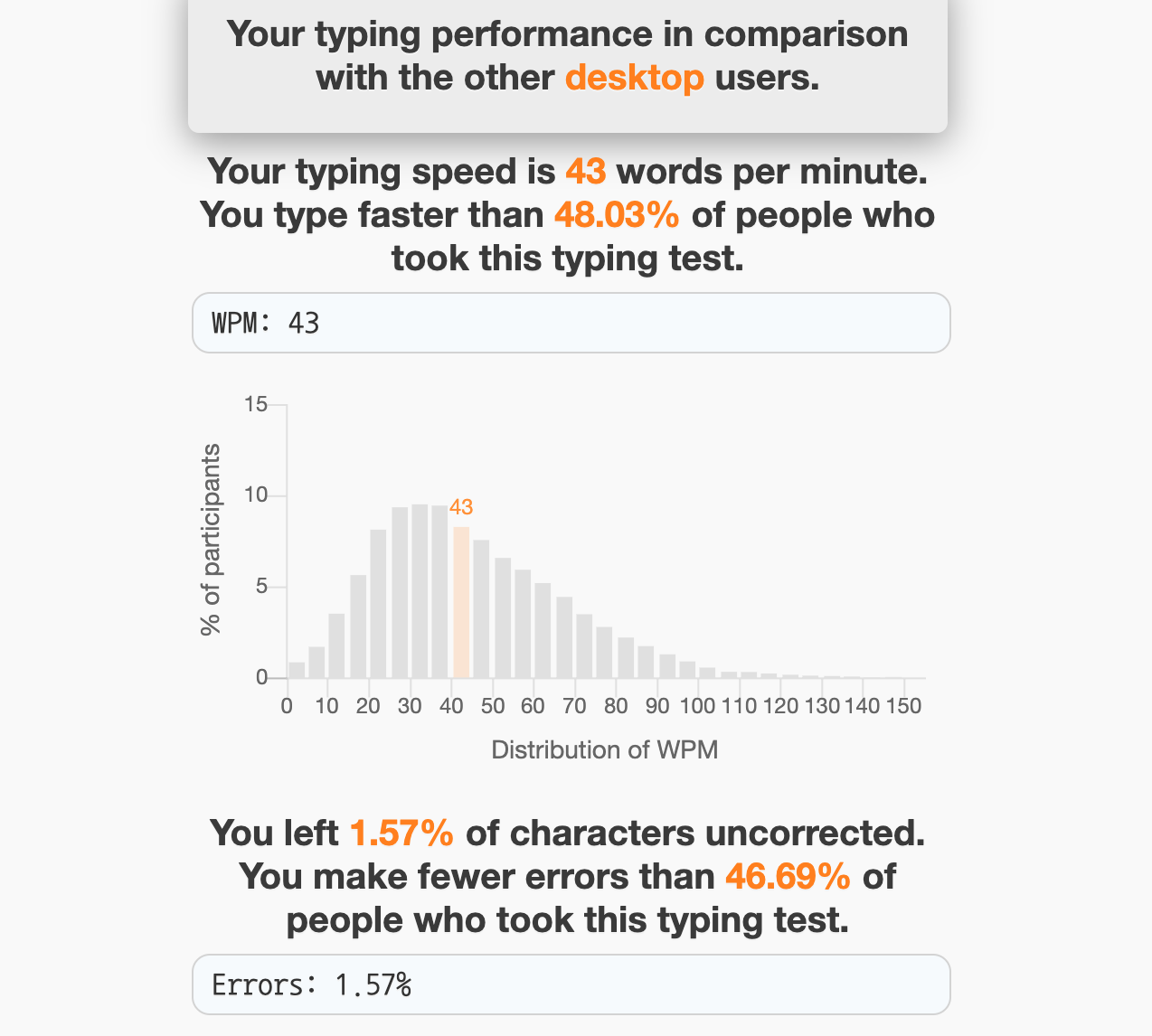Click the orange 1.57% uncorrected value
Viewport: 1152px width, 1036px height.
click(401, 833)
